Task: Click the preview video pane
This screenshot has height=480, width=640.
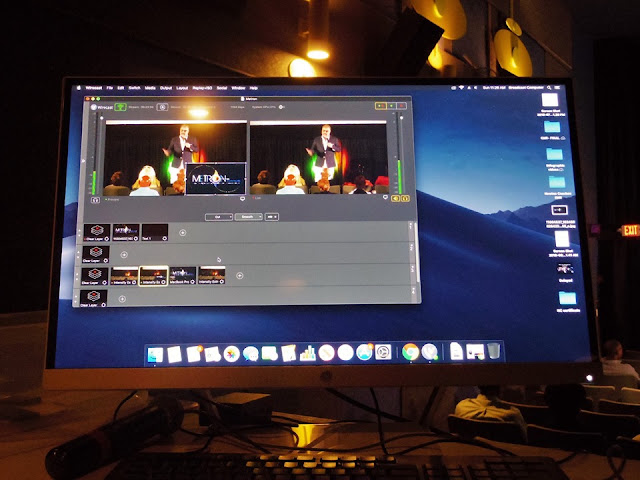Action: point(176,159)
